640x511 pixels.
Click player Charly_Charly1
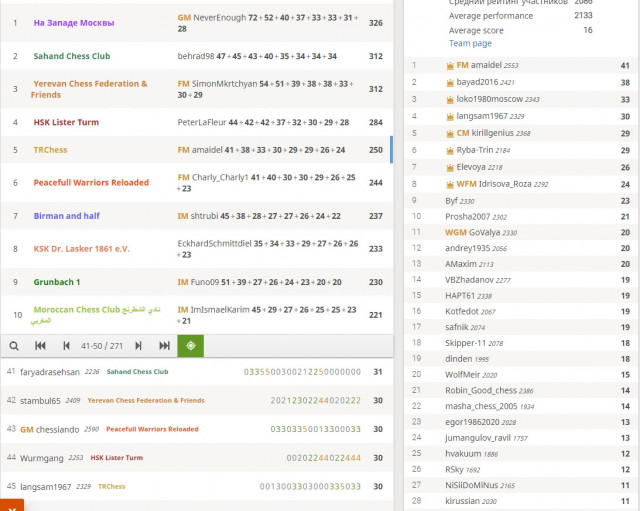coord(220,178)
